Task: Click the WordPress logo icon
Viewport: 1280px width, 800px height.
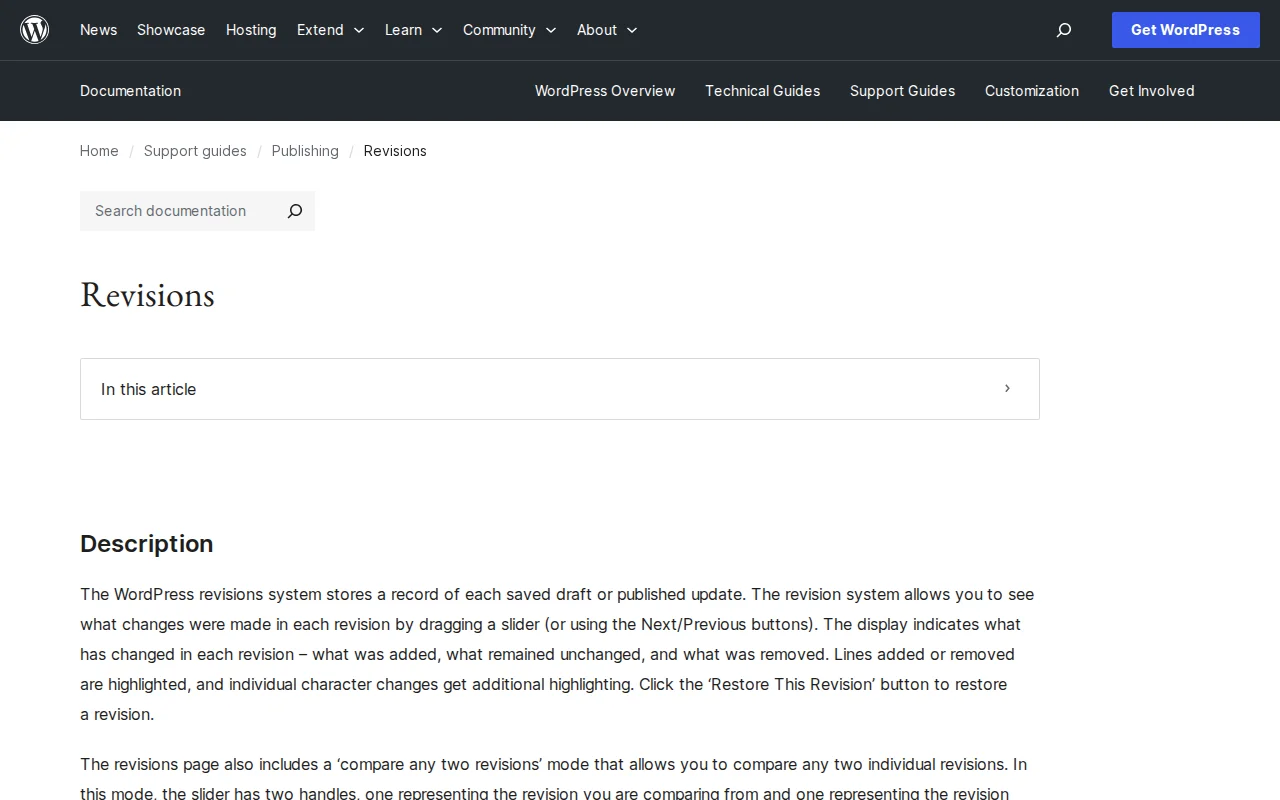Action: [34, 29]
